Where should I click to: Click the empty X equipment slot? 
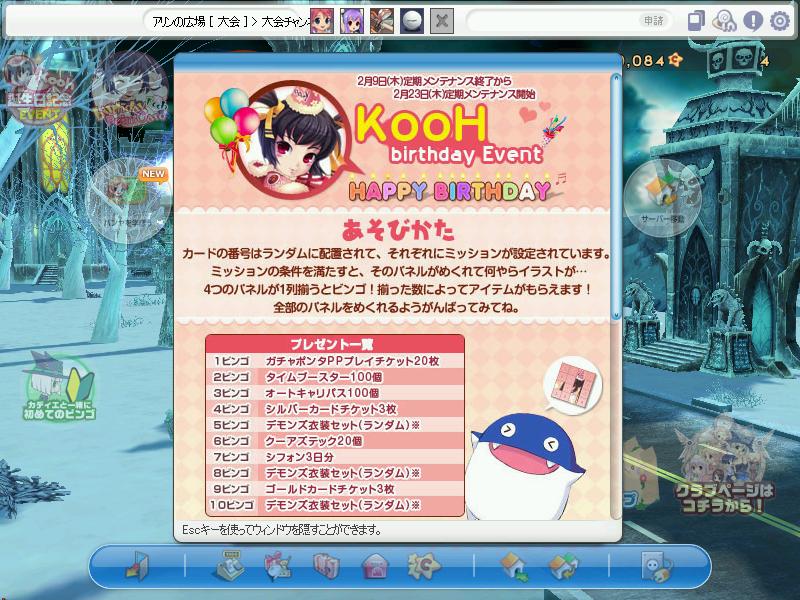tap(442, 21)
